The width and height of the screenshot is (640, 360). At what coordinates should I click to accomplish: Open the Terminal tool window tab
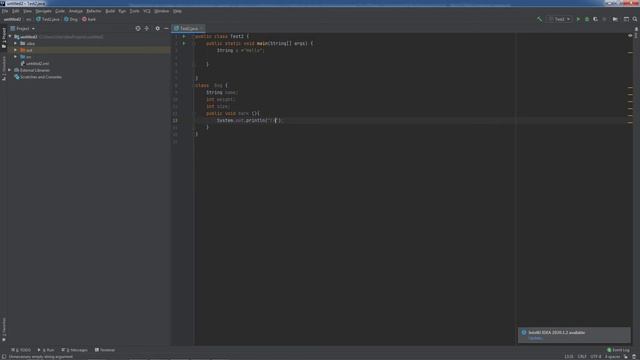(105, 350)
